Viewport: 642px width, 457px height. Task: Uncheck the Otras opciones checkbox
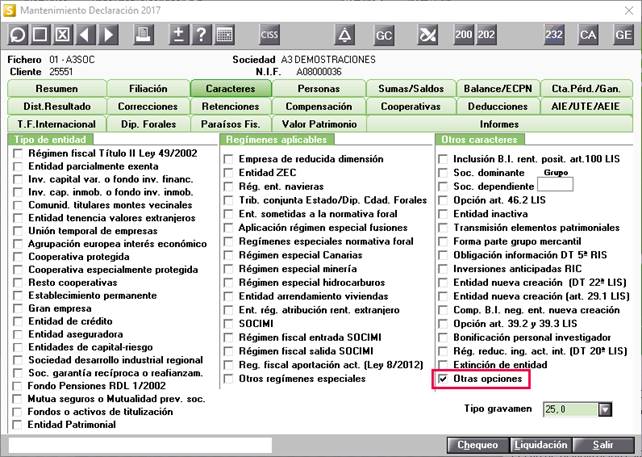tap(443, 379)
